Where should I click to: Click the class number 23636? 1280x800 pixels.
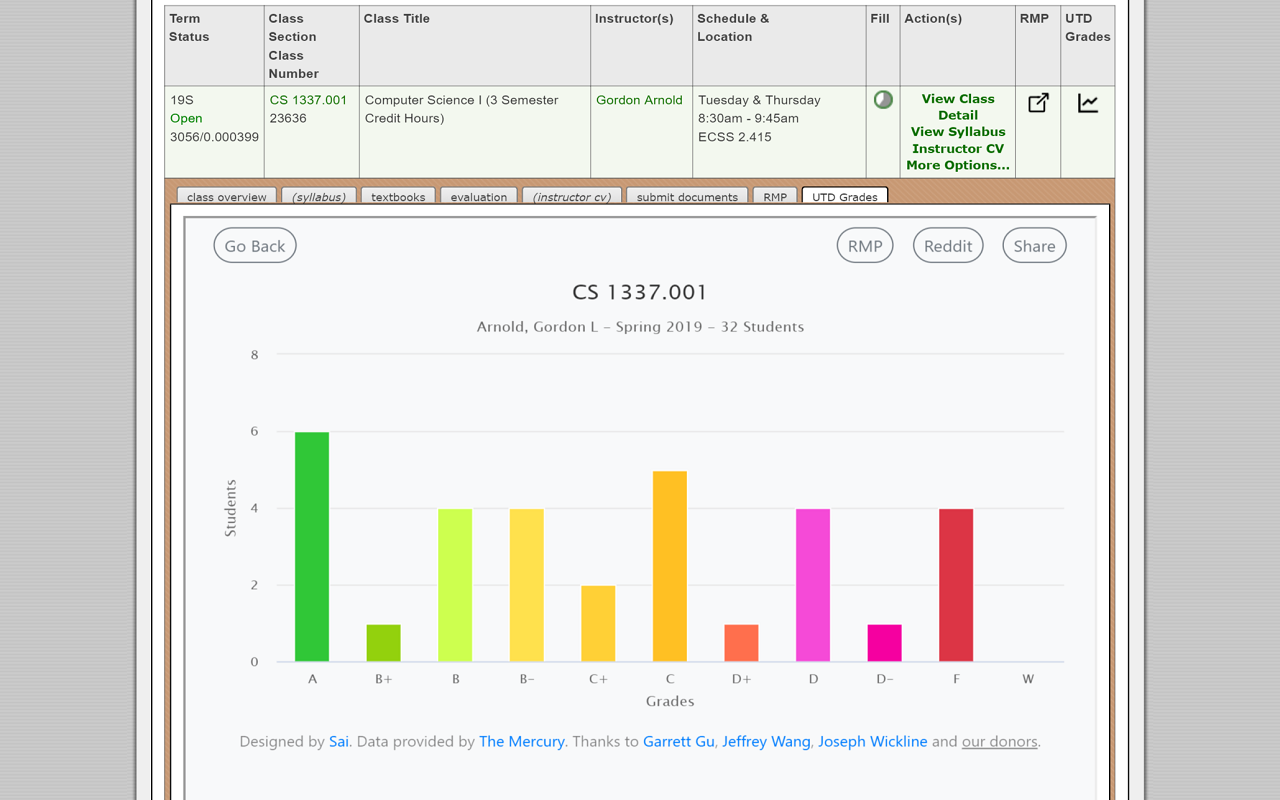click(x=288, y=118)
